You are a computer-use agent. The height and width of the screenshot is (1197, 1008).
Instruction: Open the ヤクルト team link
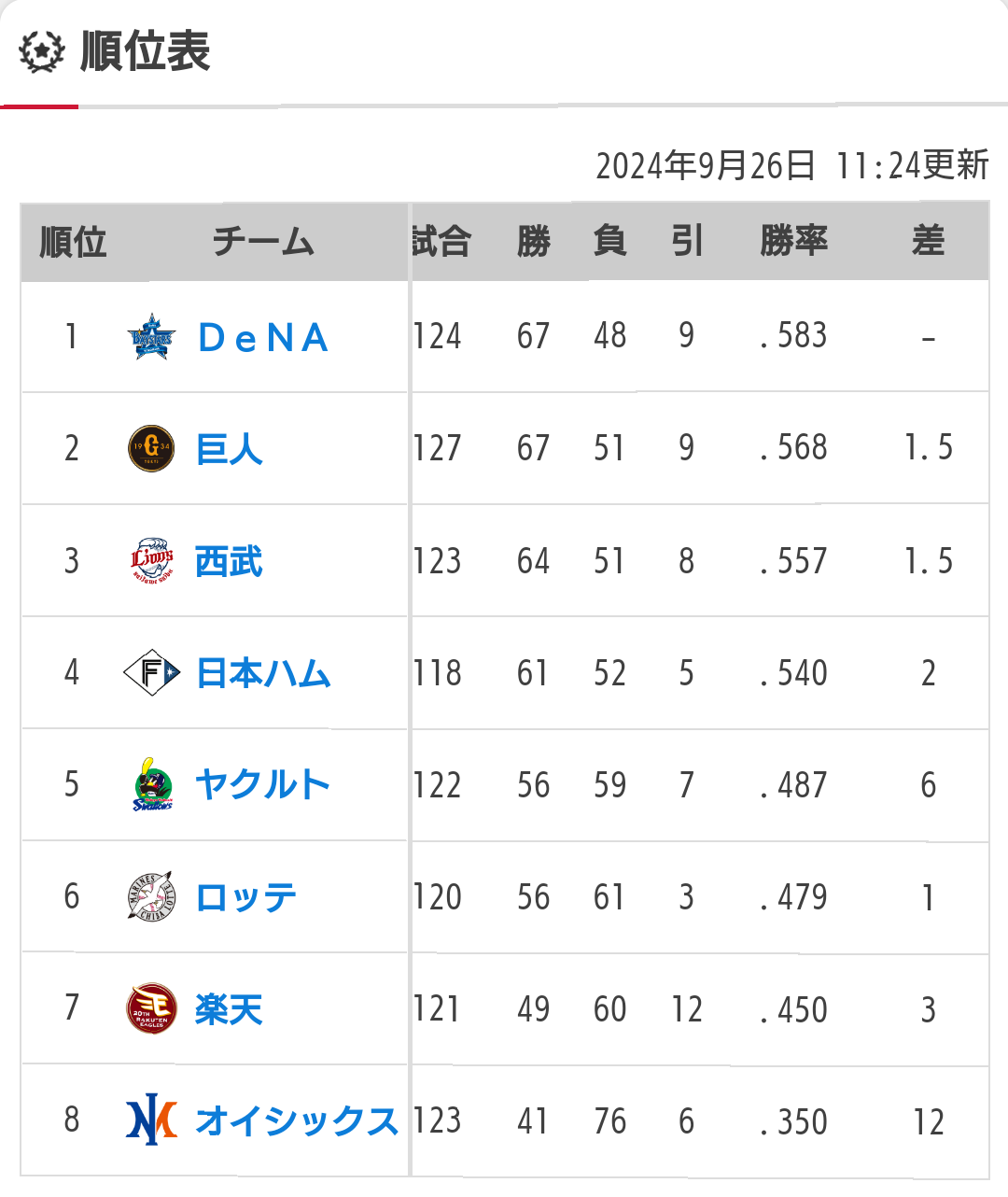point(263,784)
